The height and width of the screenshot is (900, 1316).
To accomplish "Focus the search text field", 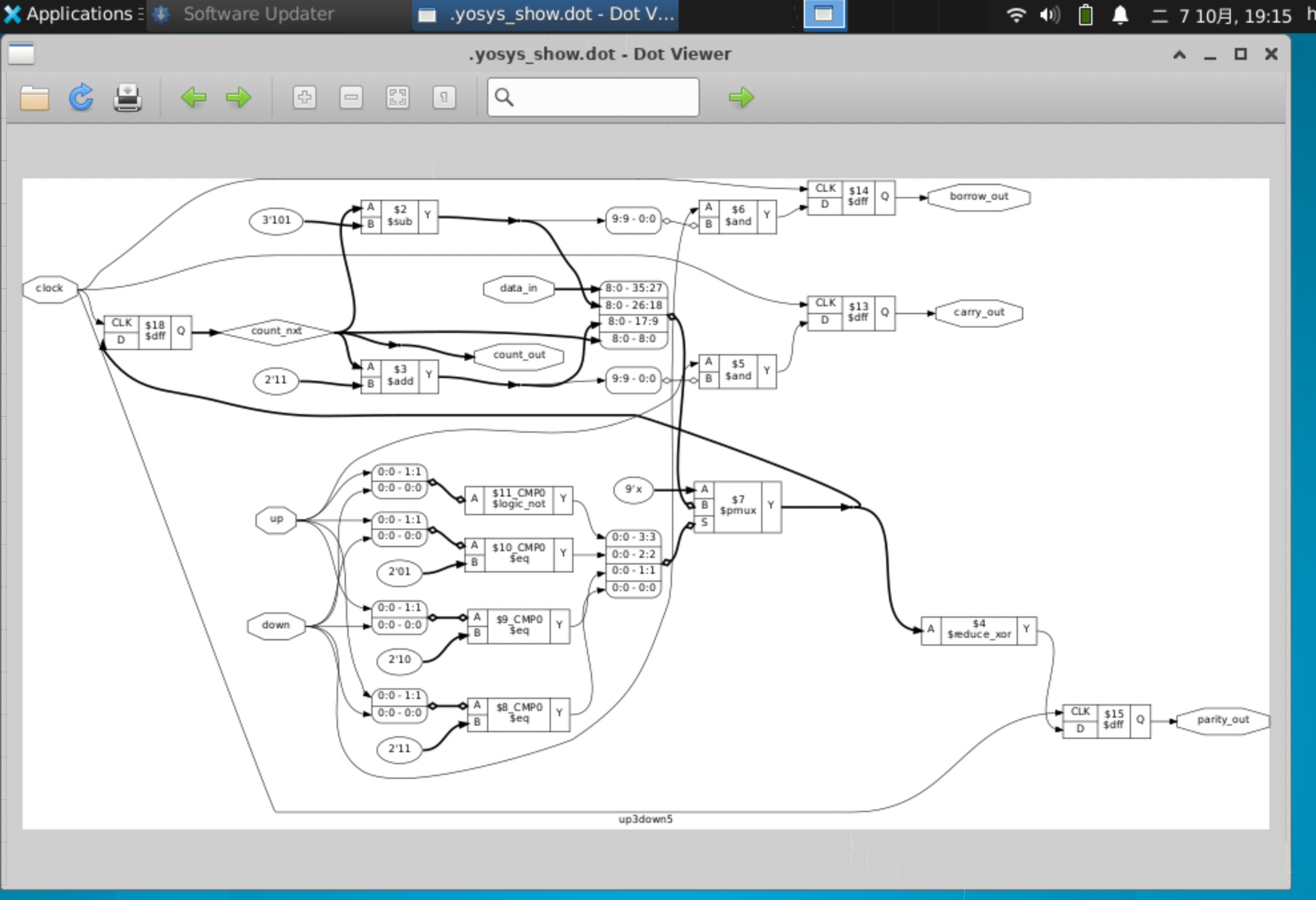I will pyautogui.click(x=602, y=98).
